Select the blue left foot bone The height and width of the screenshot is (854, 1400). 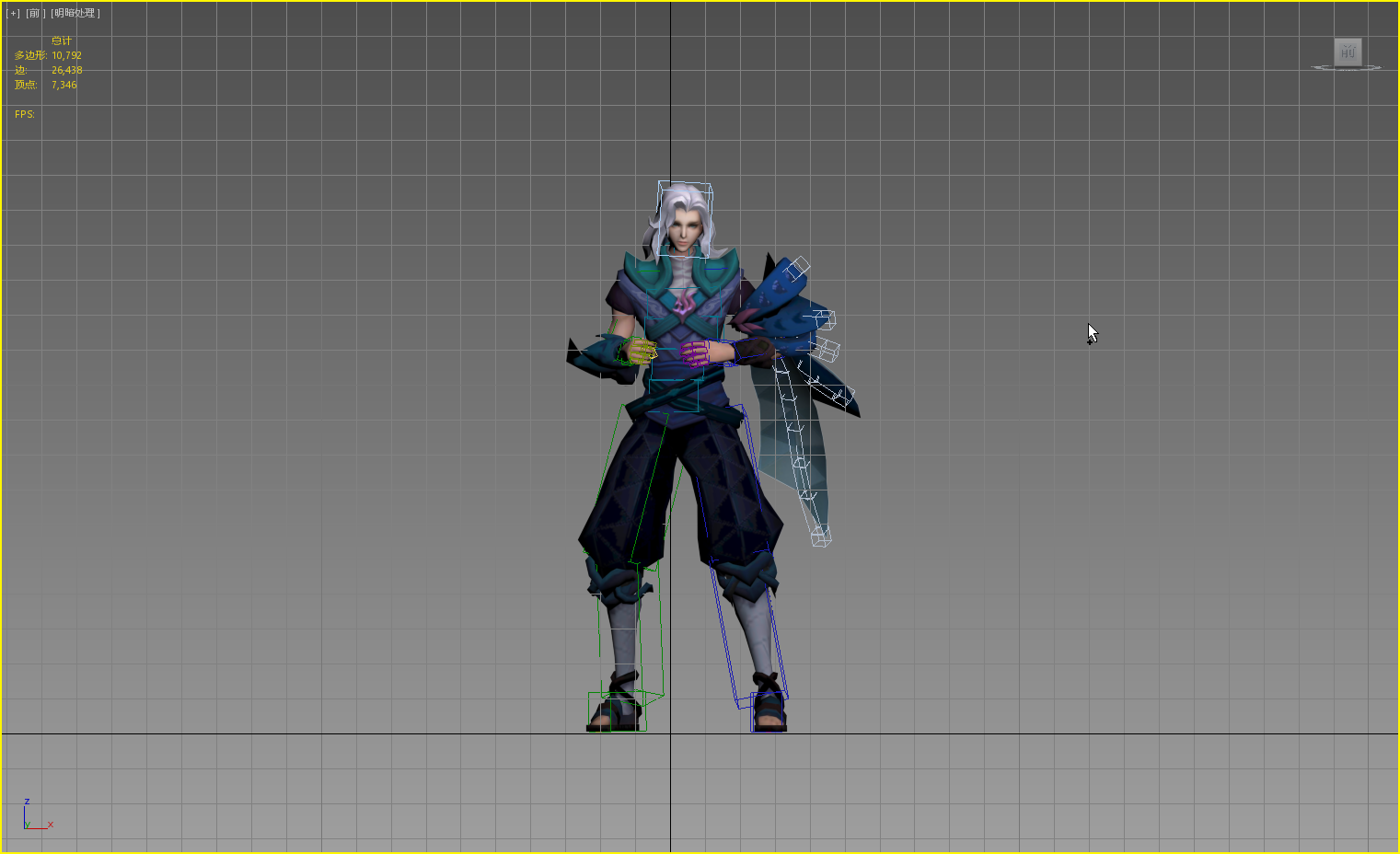pos(768,710)
